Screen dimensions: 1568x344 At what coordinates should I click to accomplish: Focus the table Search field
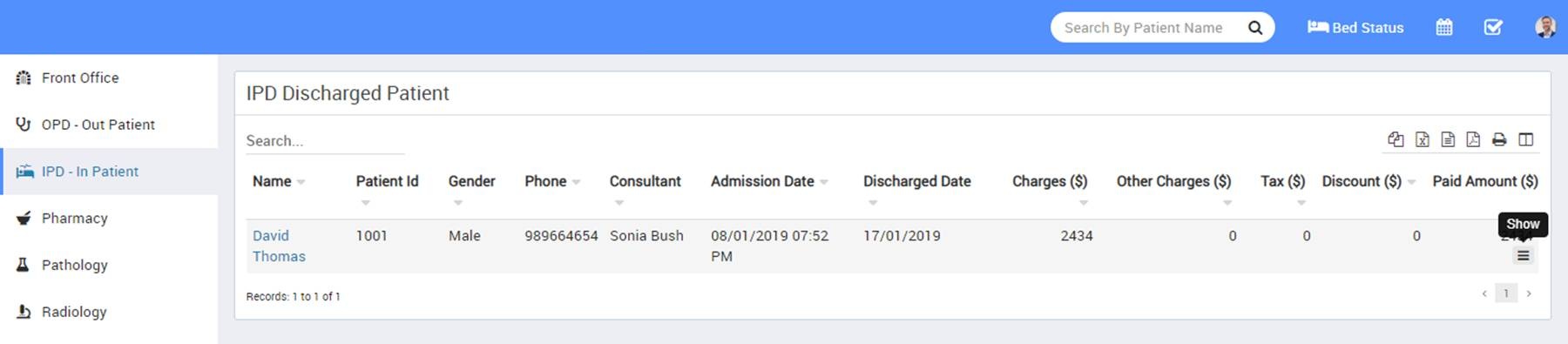pos(325,141)
